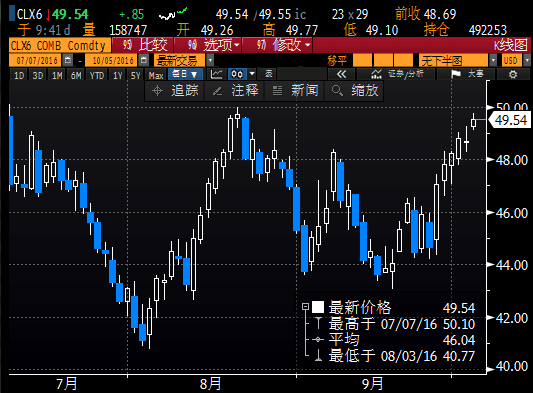533x393 pixels.
Task: Click the 50.10 high value in legend
Action: (x=459, y=324)
